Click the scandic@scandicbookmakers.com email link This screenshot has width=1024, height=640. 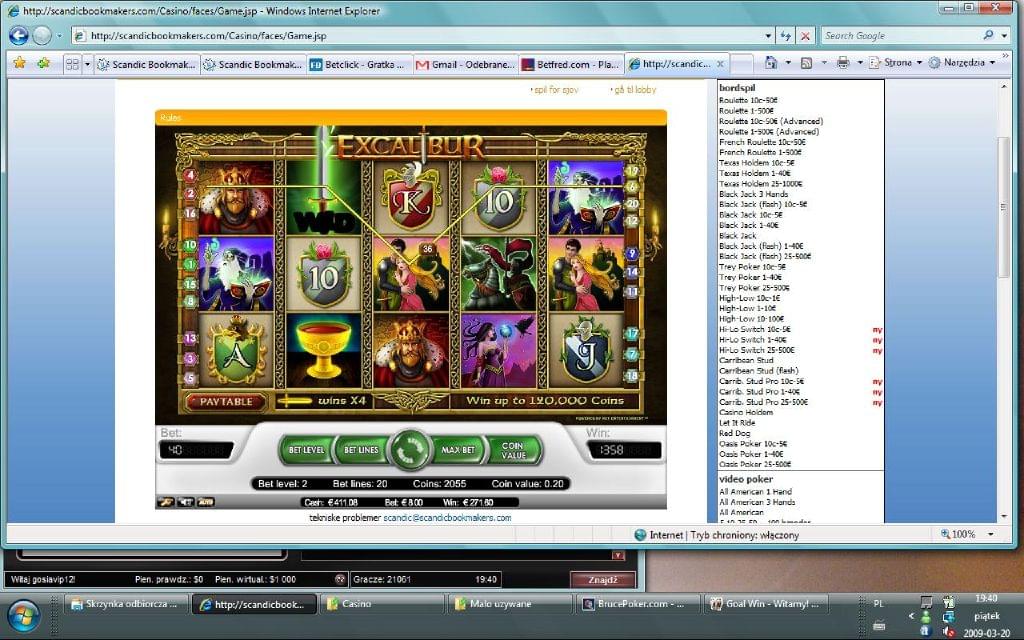[x=447, y=518]
